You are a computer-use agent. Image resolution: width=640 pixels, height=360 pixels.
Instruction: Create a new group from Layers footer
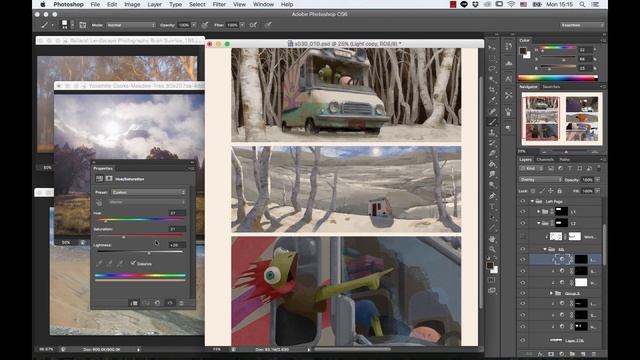click(572, 354)
